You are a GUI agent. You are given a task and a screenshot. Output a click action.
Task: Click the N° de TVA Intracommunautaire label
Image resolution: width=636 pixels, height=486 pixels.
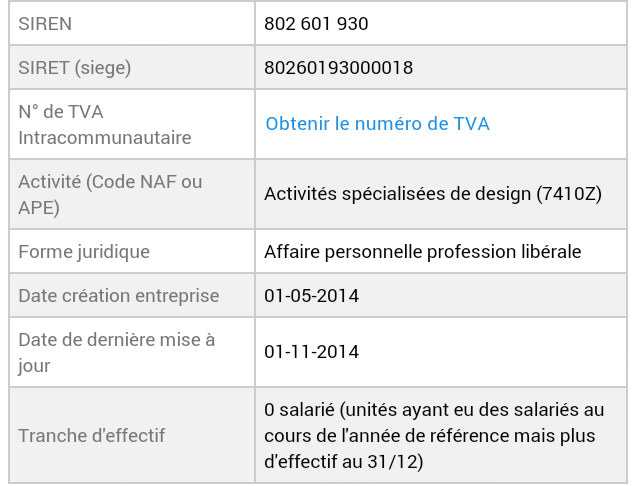(105, 125)
